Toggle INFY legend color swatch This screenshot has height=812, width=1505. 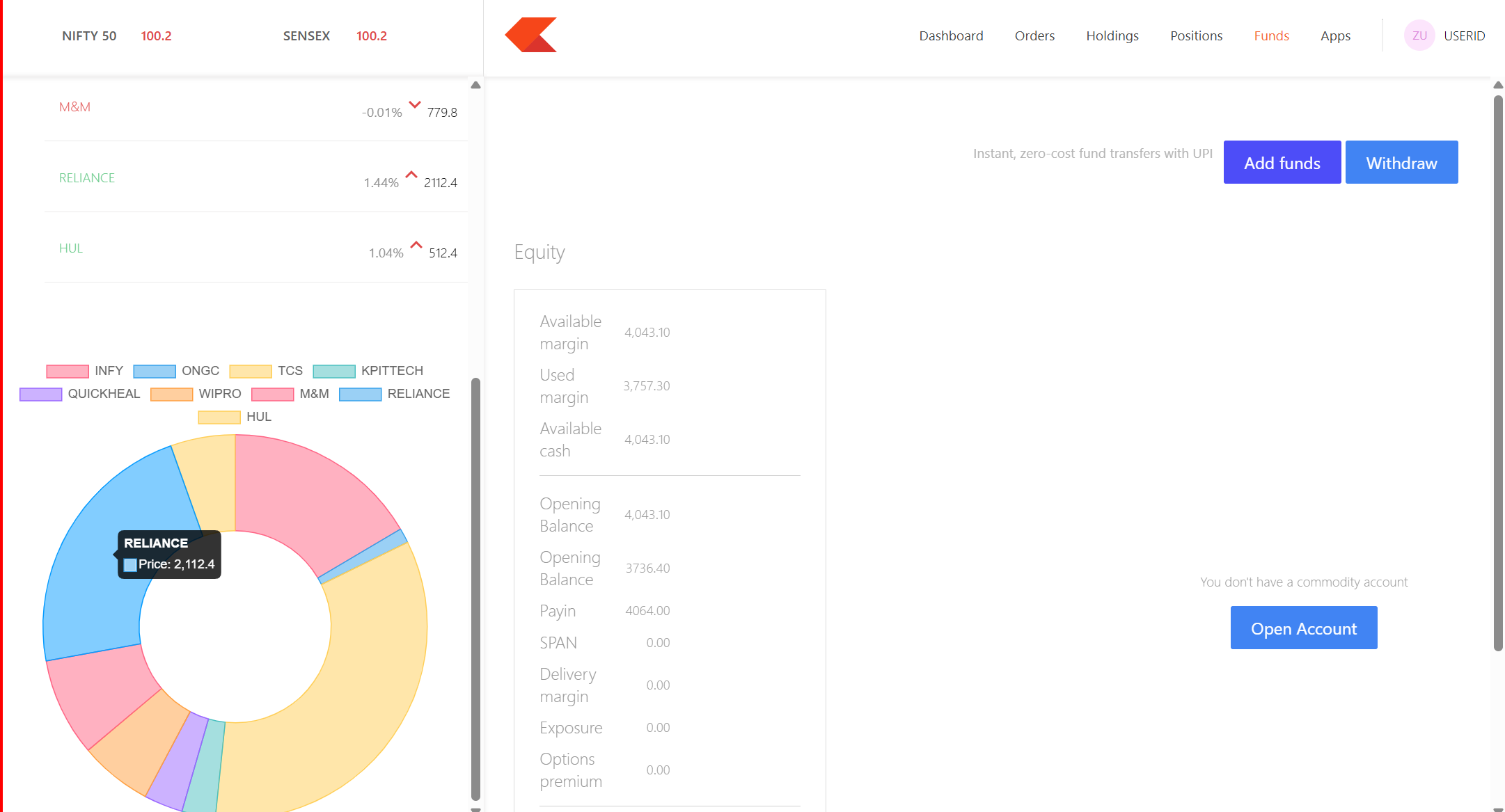pos(68,371)
